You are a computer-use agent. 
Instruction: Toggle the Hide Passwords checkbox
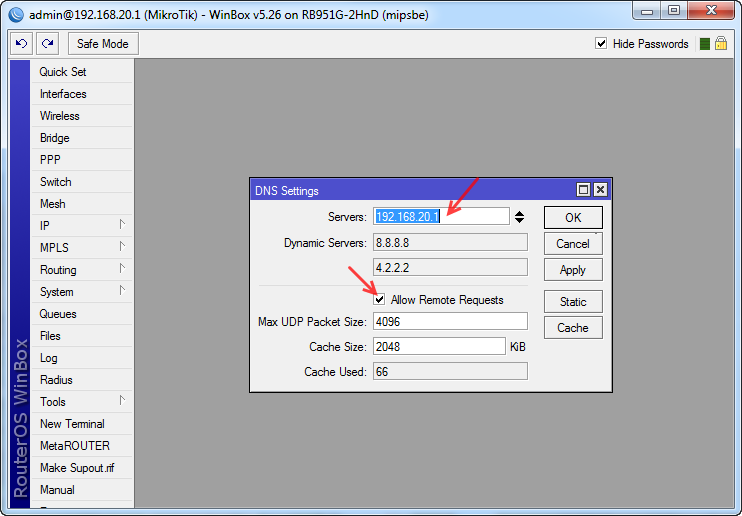pyautogui.click(x=601, y=44)
